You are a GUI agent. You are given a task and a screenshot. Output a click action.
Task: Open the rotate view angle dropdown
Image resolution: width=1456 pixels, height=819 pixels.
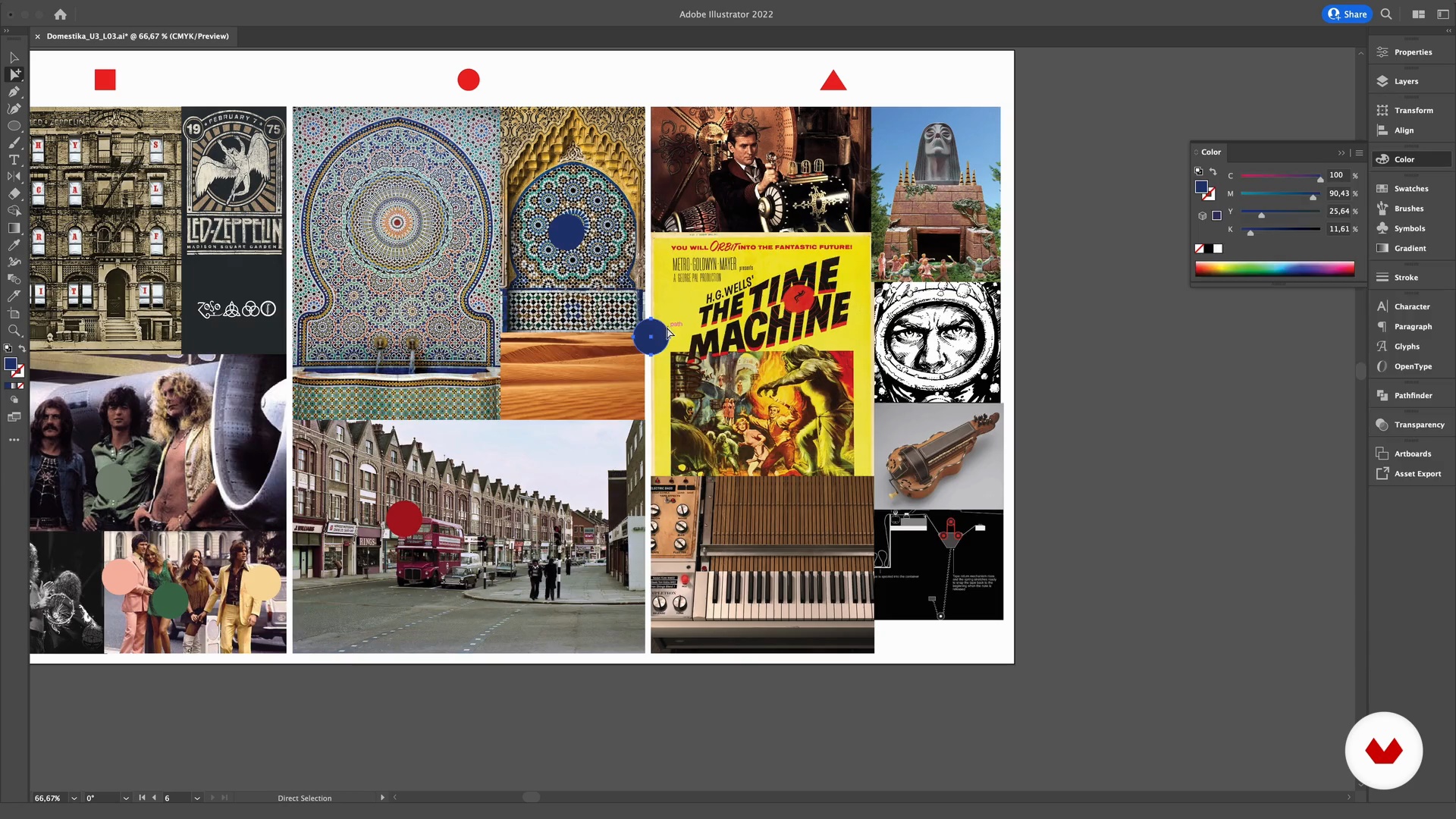pyautogui.click(x=126, y=798)
